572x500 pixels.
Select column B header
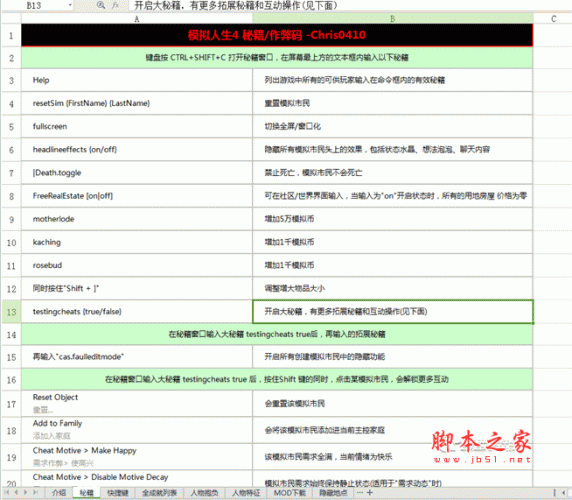(393, 19)
